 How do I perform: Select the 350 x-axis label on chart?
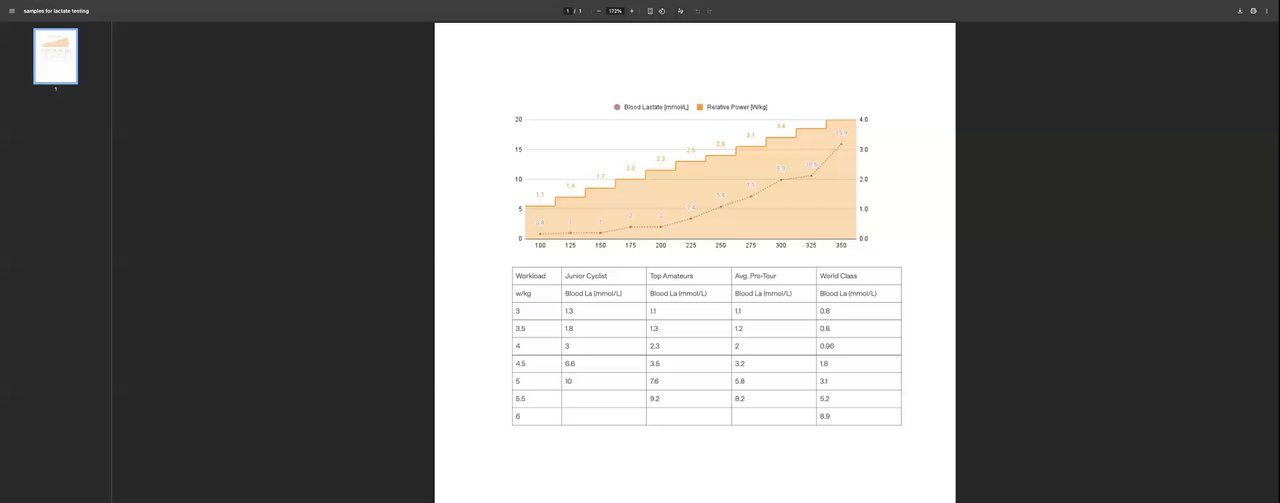click(x=841, y=245)
